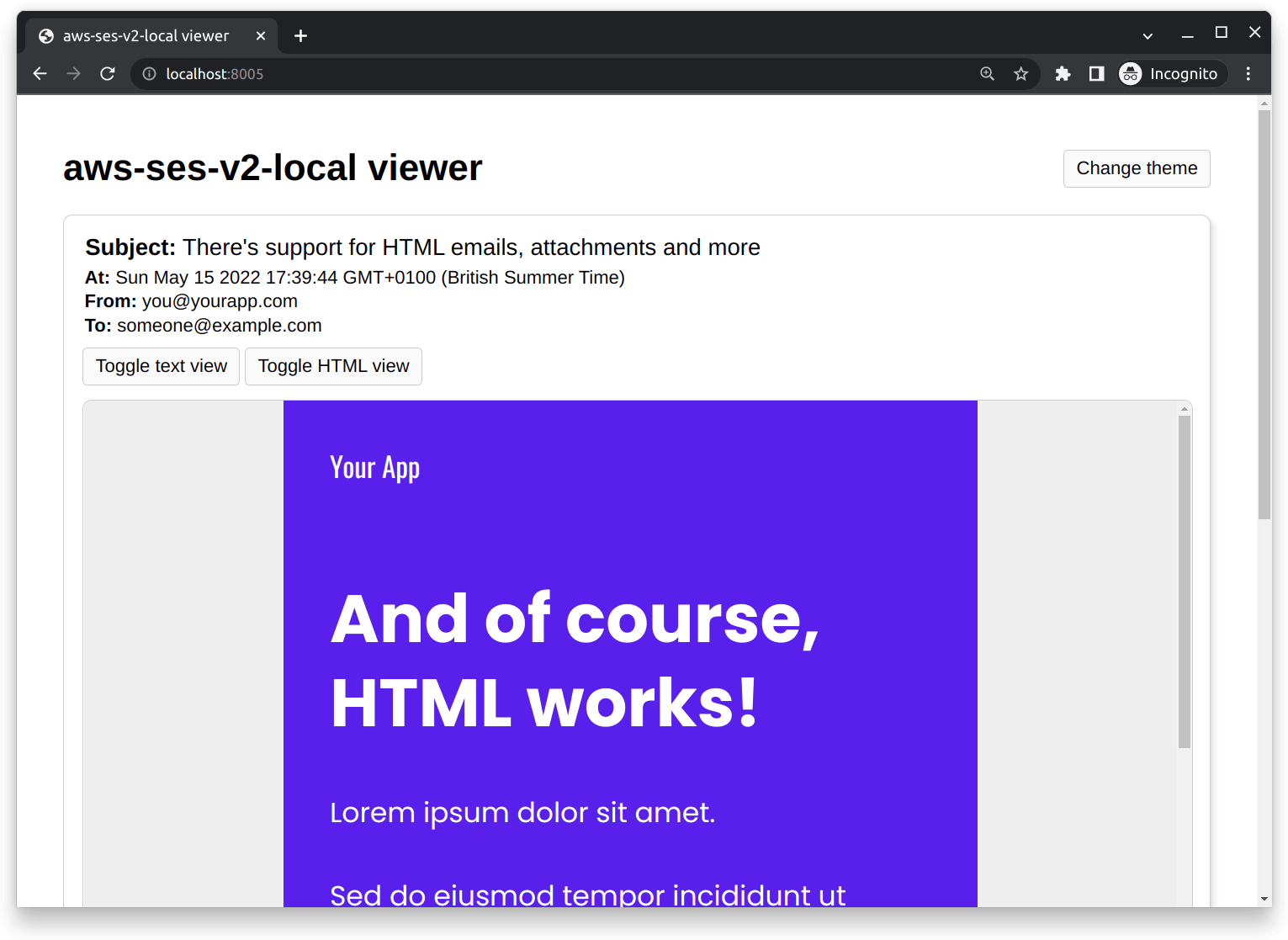Reload the page with refresh icon

[108, 74]
